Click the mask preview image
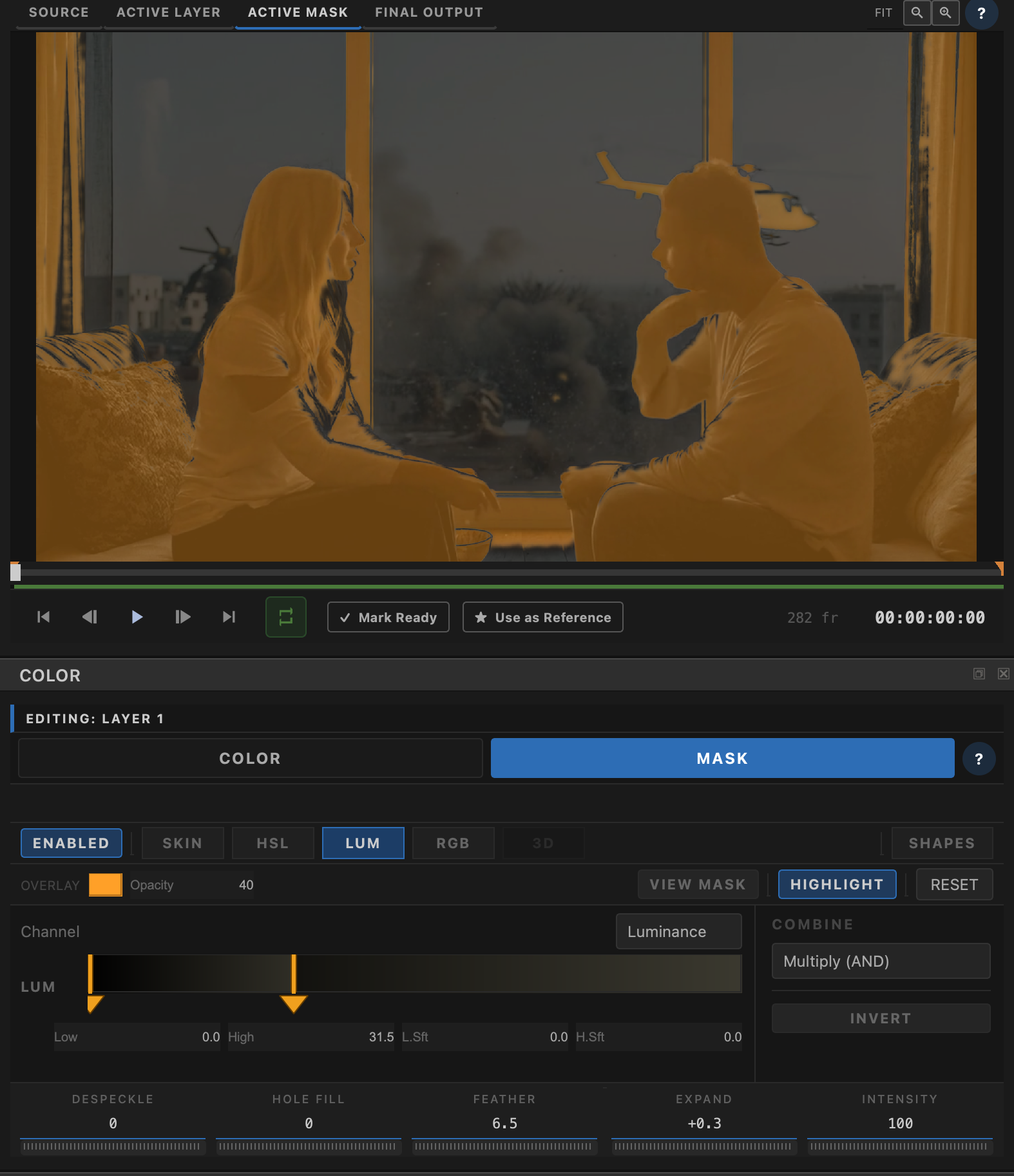Image resolution: width=1014 pixels, height=1176 pixels. click(506, 296)
